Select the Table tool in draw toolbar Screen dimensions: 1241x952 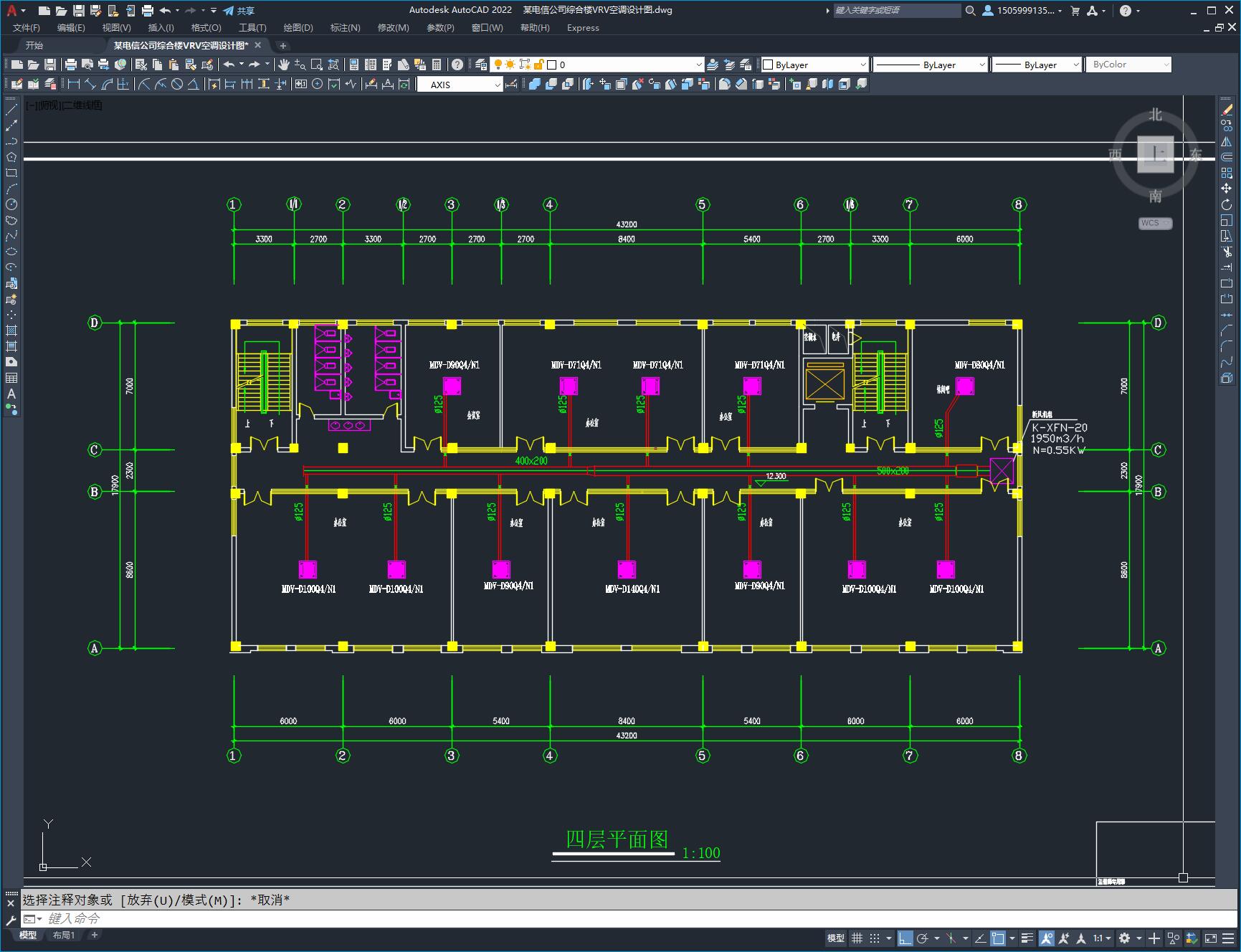[11, 378]
